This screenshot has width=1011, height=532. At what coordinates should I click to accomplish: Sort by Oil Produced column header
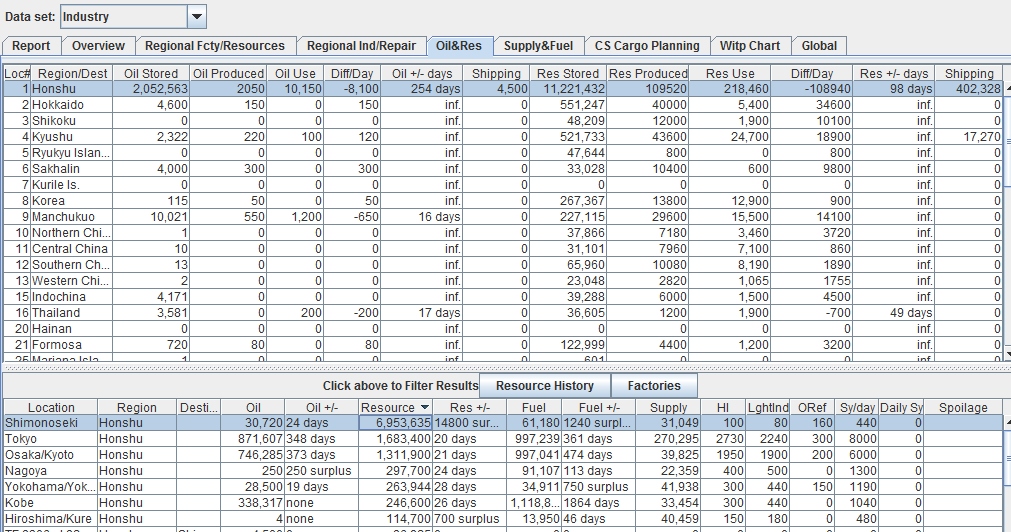point(228,74)
